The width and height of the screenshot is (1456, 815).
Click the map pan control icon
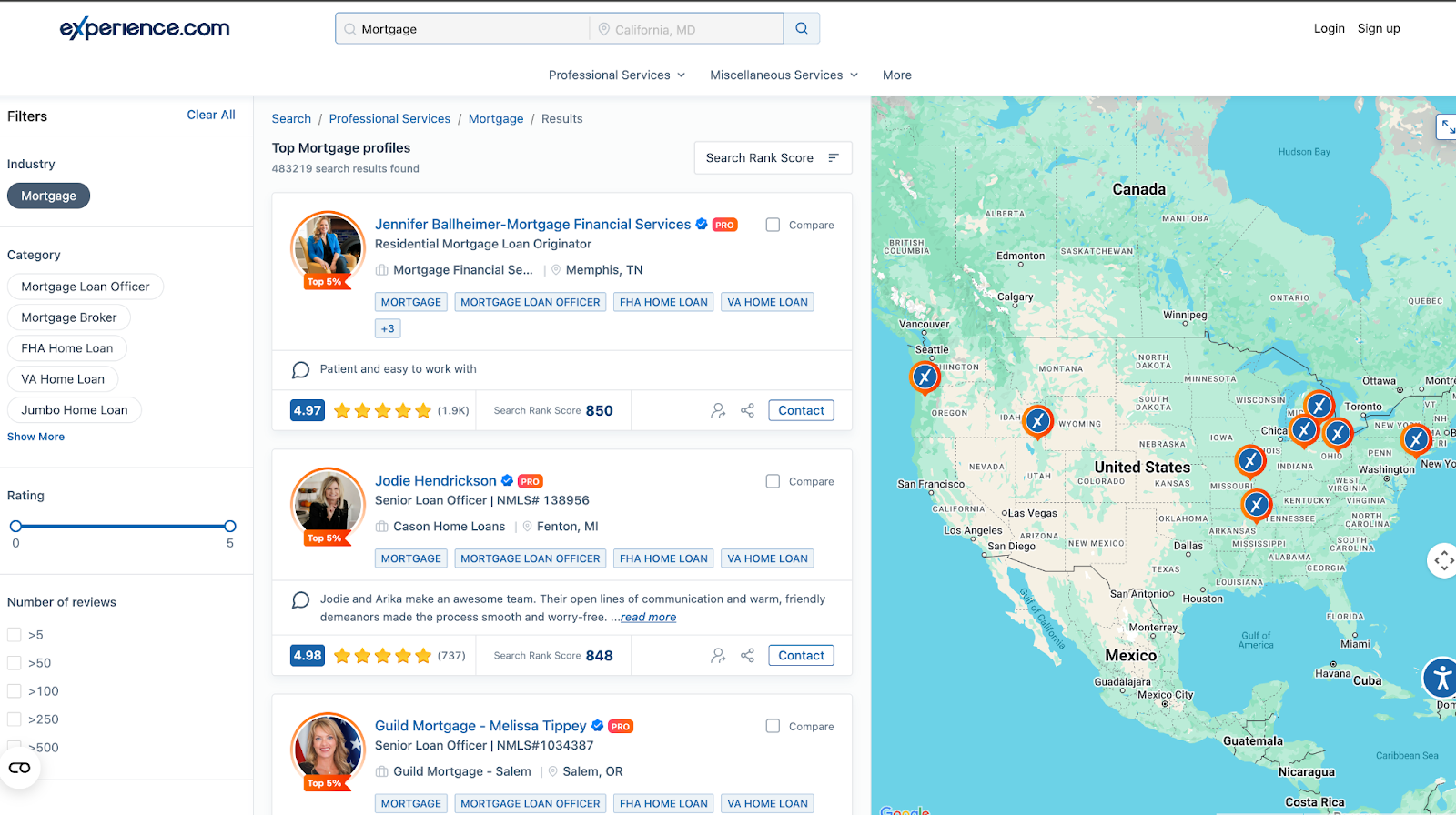click(x=1443, y=560)
